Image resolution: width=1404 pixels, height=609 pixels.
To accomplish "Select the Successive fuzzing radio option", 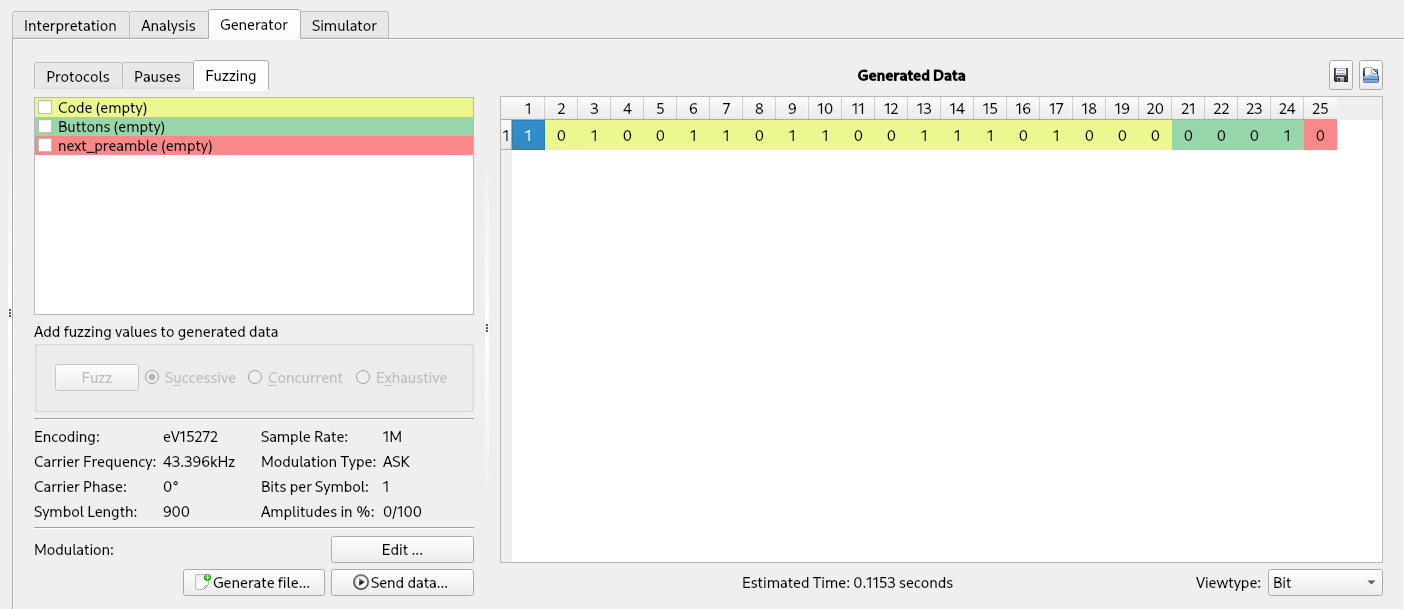I will pos(153,378).
